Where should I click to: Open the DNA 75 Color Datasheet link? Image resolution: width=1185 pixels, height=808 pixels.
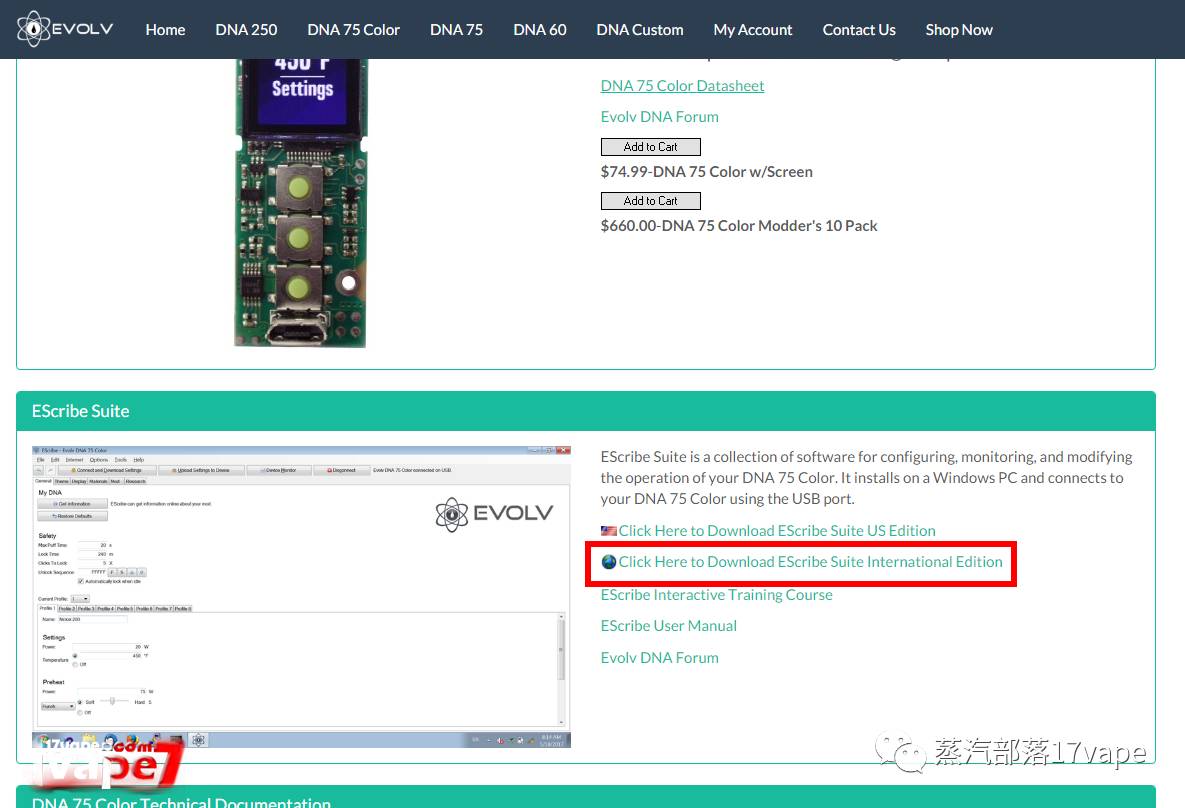[682, 85]
